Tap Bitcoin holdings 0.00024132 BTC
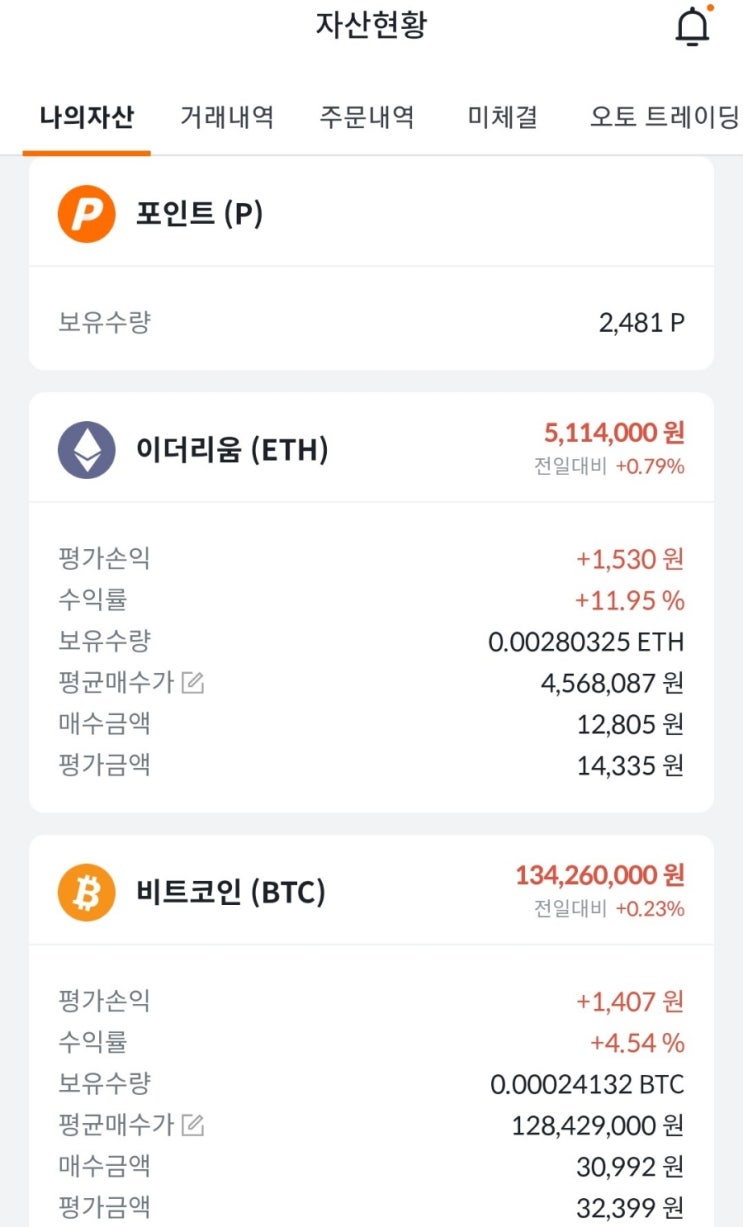743x1227 pixels. pyautogui.click(x=587, y=1084)
